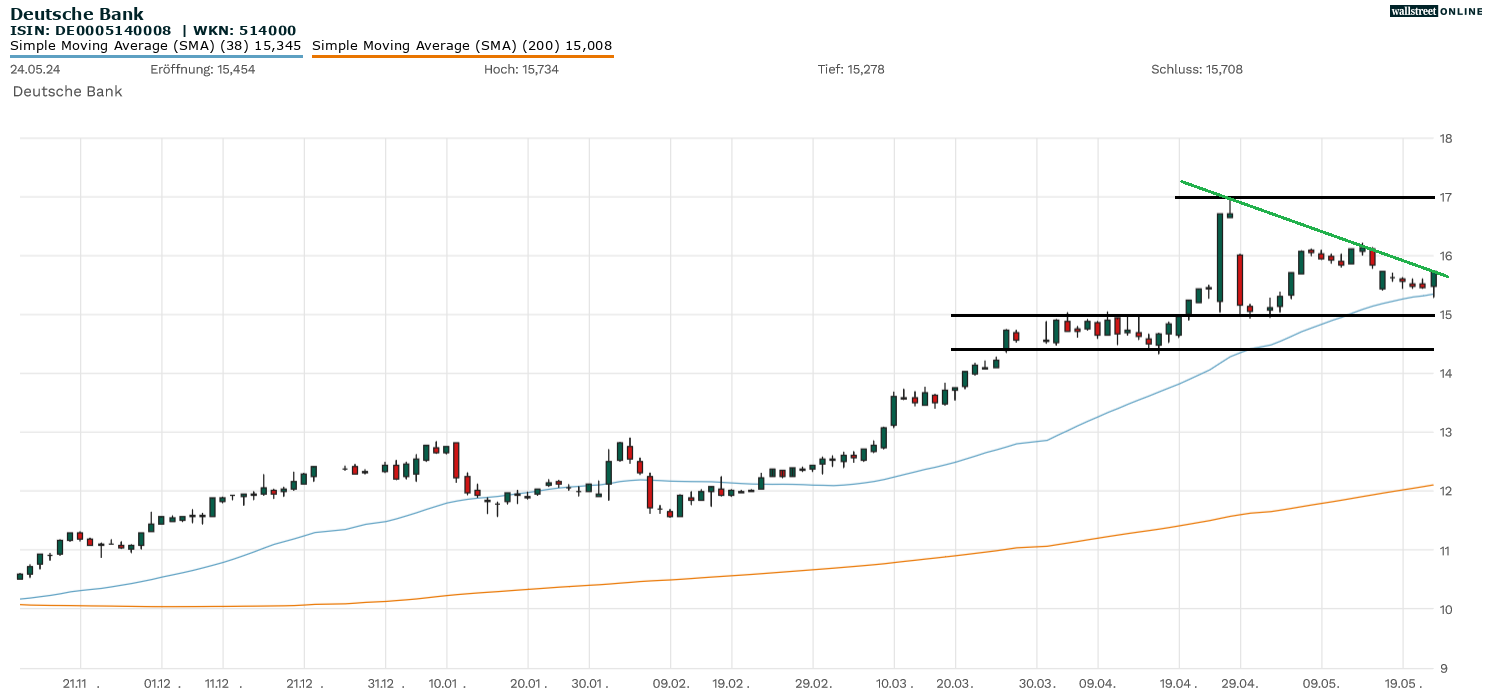Click the black horizontal line at 15
Screen dimensions: 1490x689
1192,315
